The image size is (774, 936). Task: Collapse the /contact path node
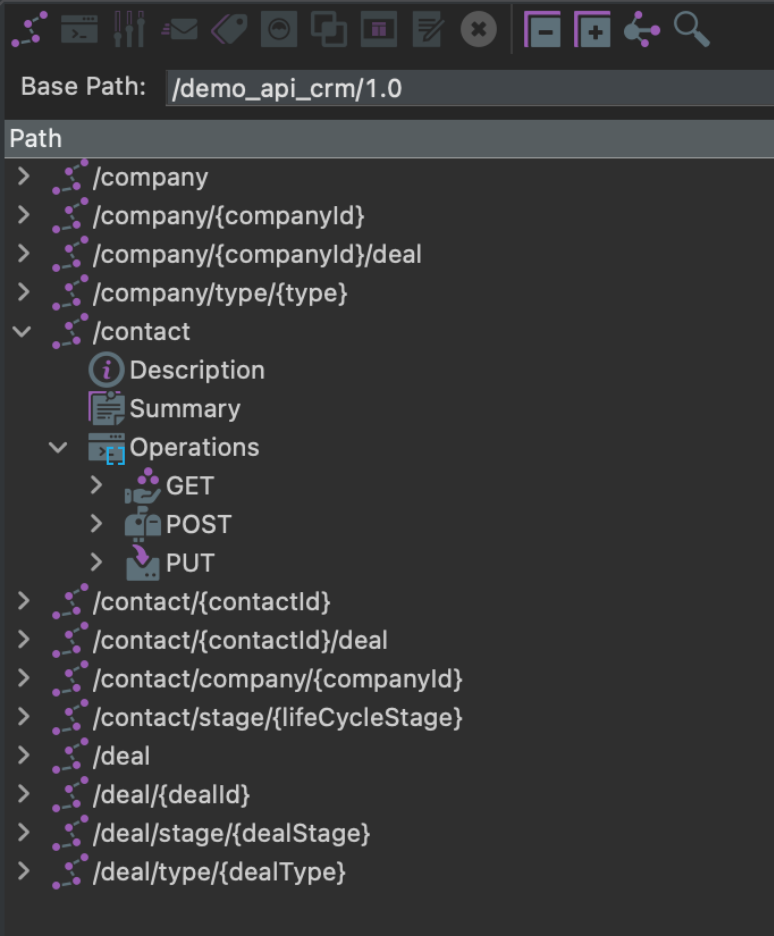[23, 332]
